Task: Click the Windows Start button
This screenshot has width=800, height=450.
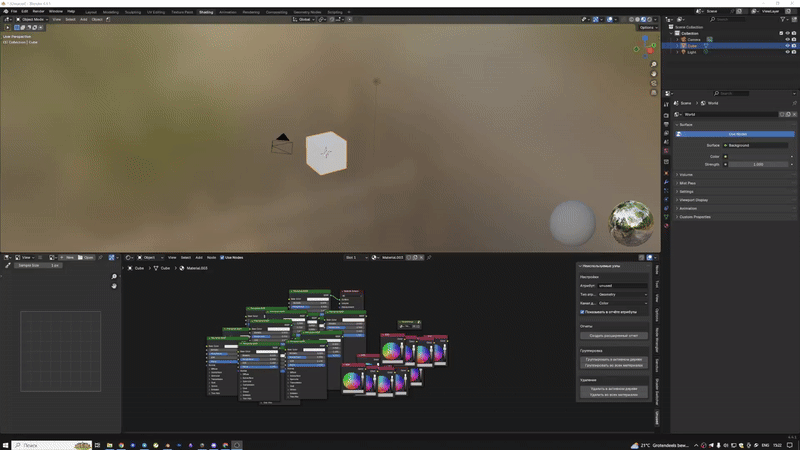Action: 6,444
